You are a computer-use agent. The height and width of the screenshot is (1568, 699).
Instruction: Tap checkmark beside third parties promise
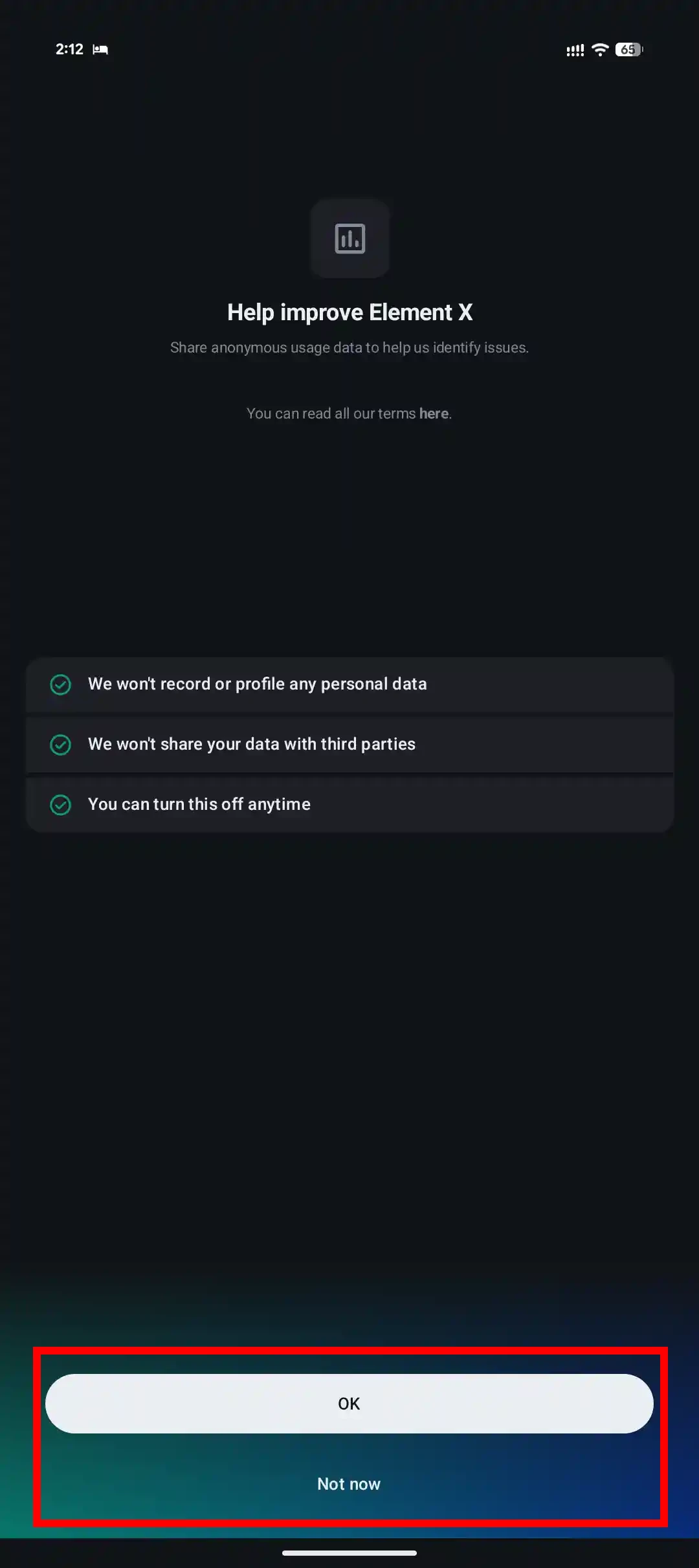point(61,745)
